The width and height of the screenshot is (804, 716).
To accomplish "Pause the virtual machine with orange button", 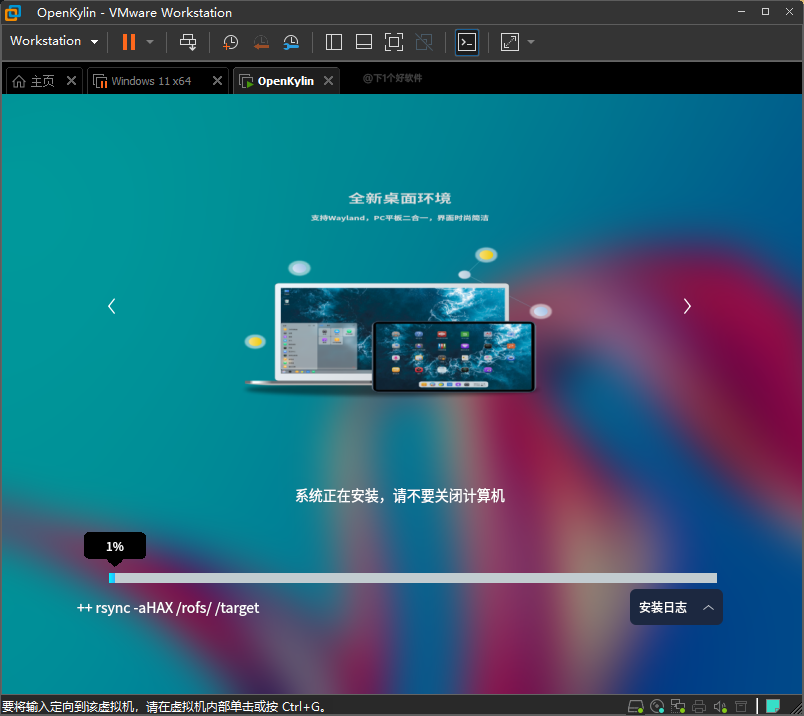I will (x=129, y=42).
